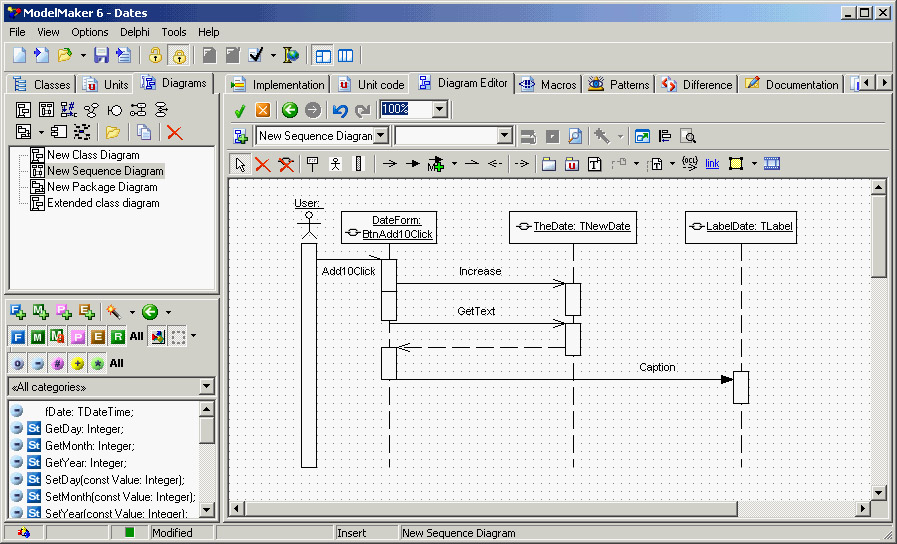Toggle the Fields 'F' member filter

click(x=18, y=337)
